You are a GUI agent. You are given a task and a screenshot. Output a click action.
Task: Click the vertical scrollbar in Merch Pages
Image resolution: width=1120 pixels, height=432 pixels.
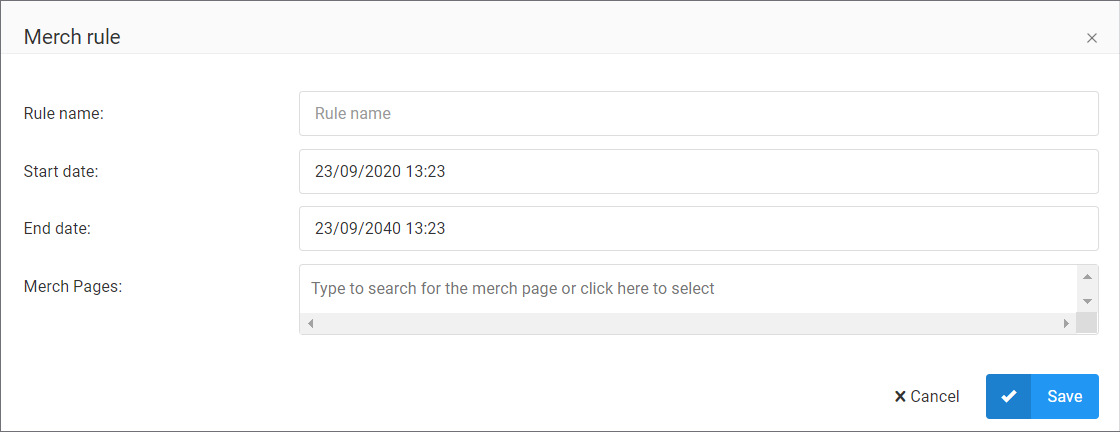(x=1086, y=289)
